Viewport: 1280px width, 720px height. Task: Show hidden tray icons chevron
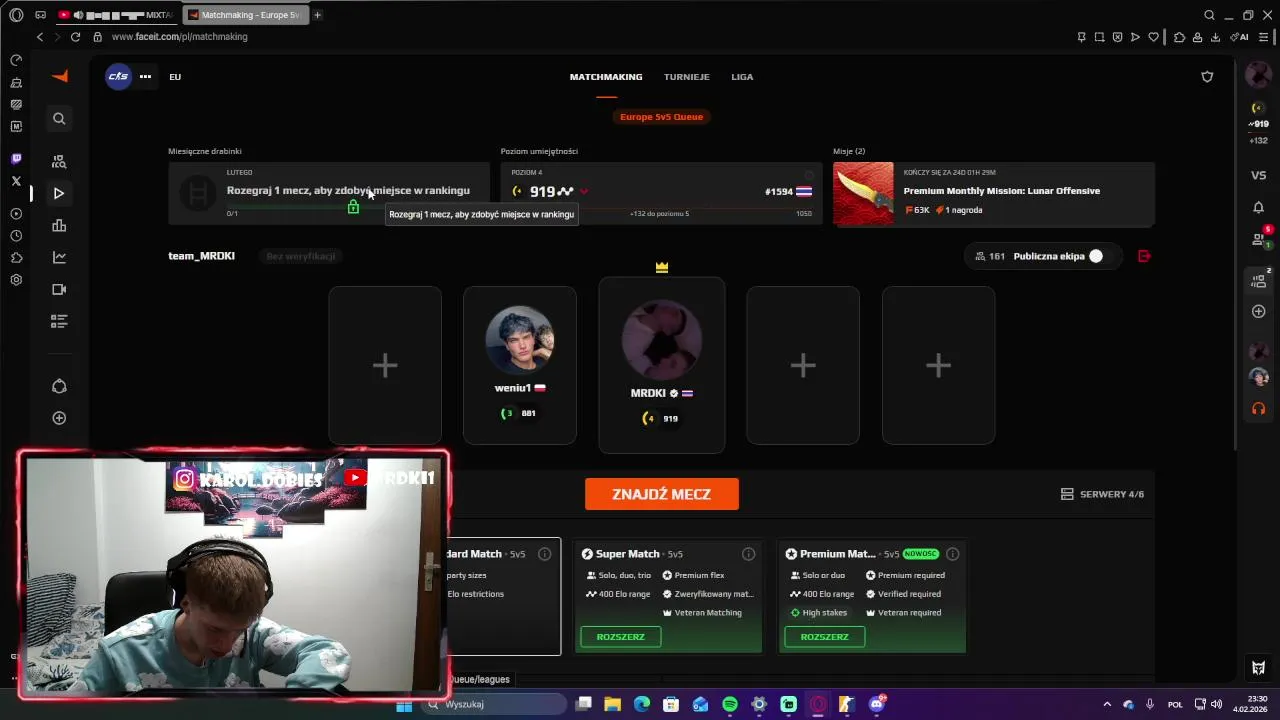point(1107,704)
